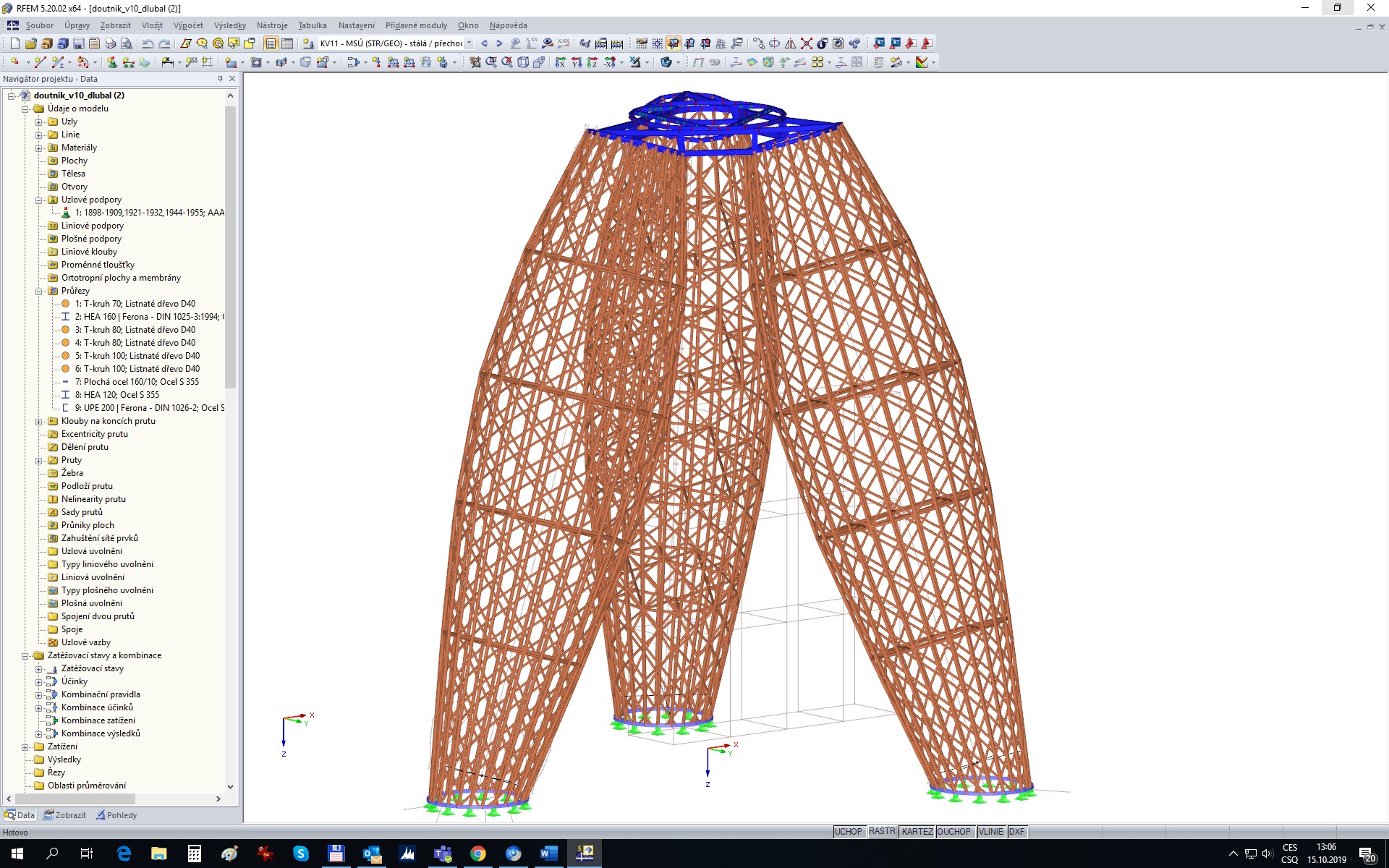This screenshot has width=1389, height=868.
Task: Open an existing project file
Action: click(31, 43)
